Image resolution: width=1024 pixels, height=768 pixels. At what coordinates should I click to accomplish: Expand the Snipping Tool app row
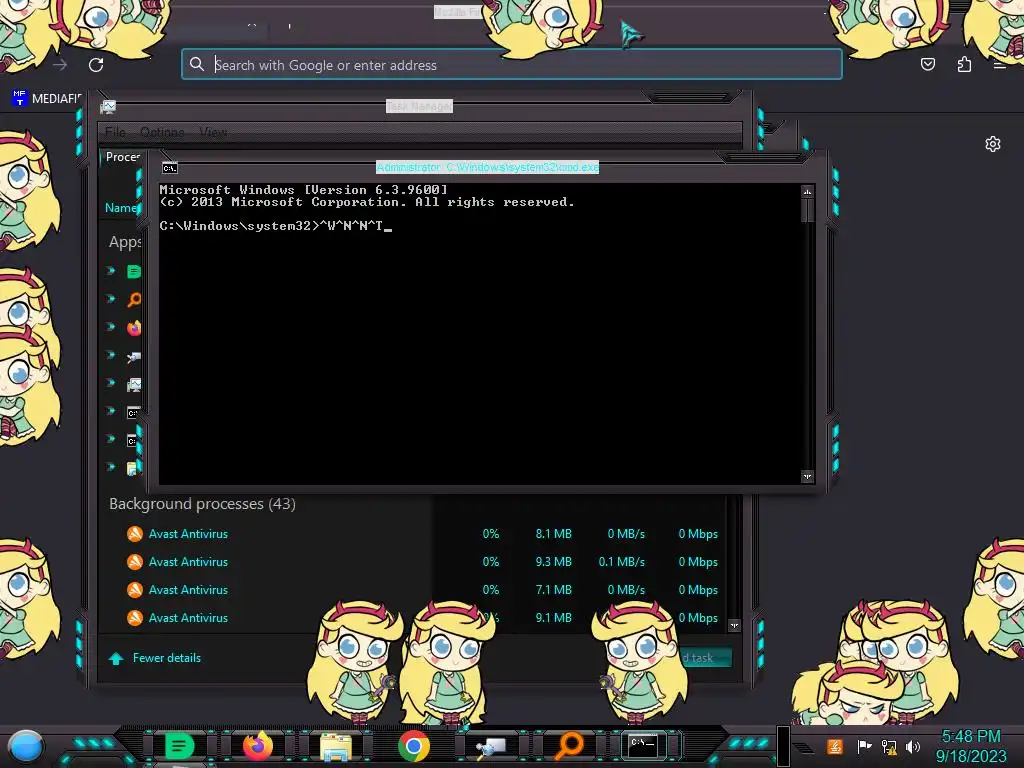(x=111, y=355)
